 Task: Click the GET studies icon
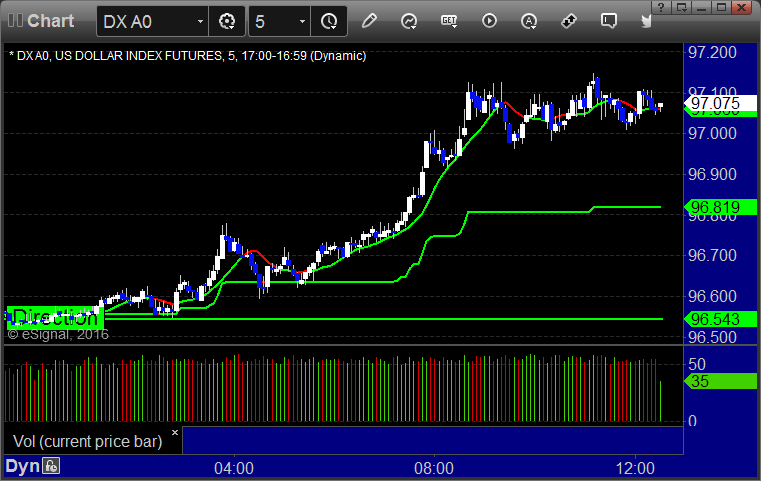pos(449,20)
